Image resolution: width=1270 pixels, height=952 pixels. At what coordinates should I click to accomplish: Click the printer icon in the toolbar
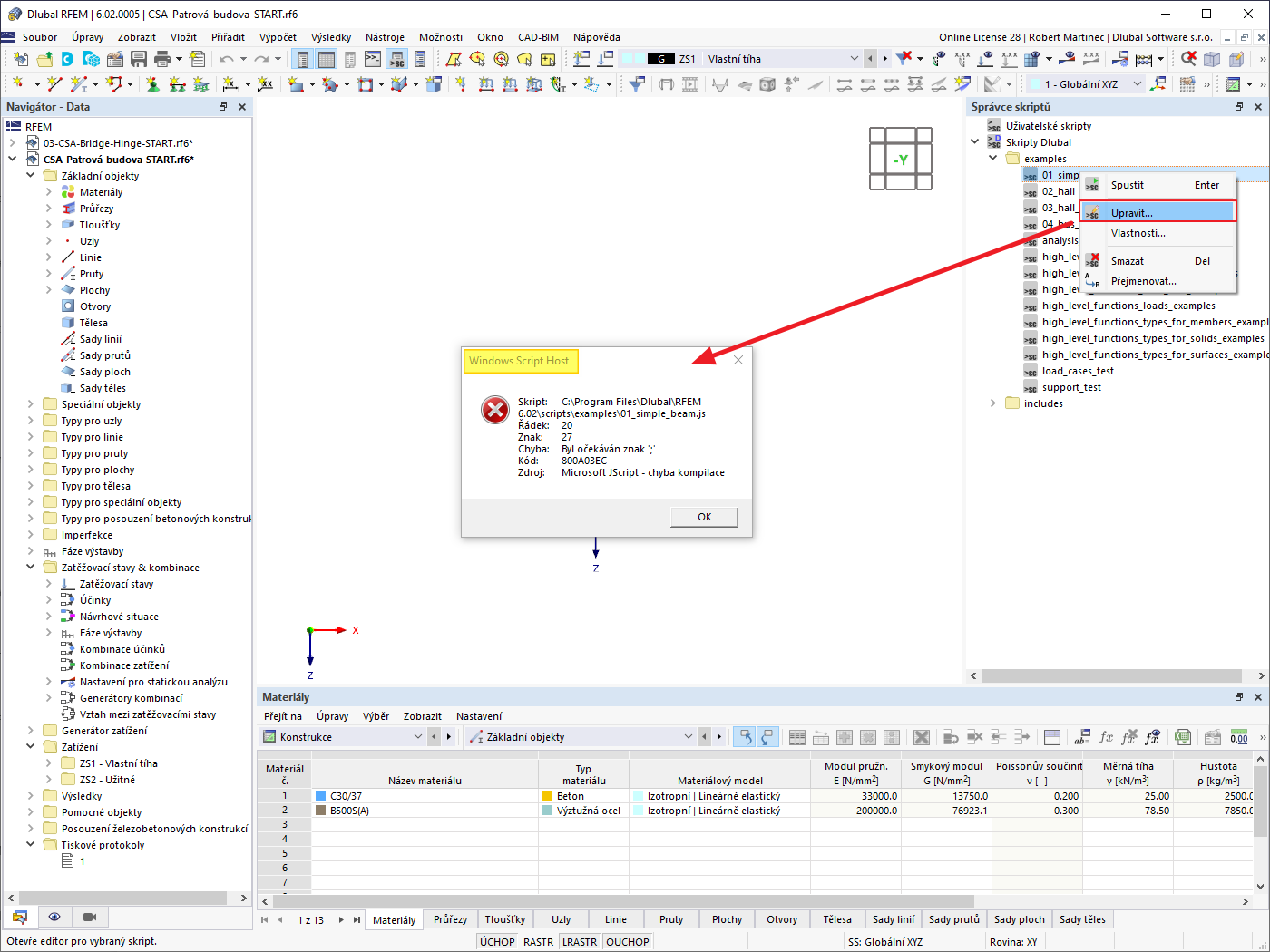coord(162,59)
